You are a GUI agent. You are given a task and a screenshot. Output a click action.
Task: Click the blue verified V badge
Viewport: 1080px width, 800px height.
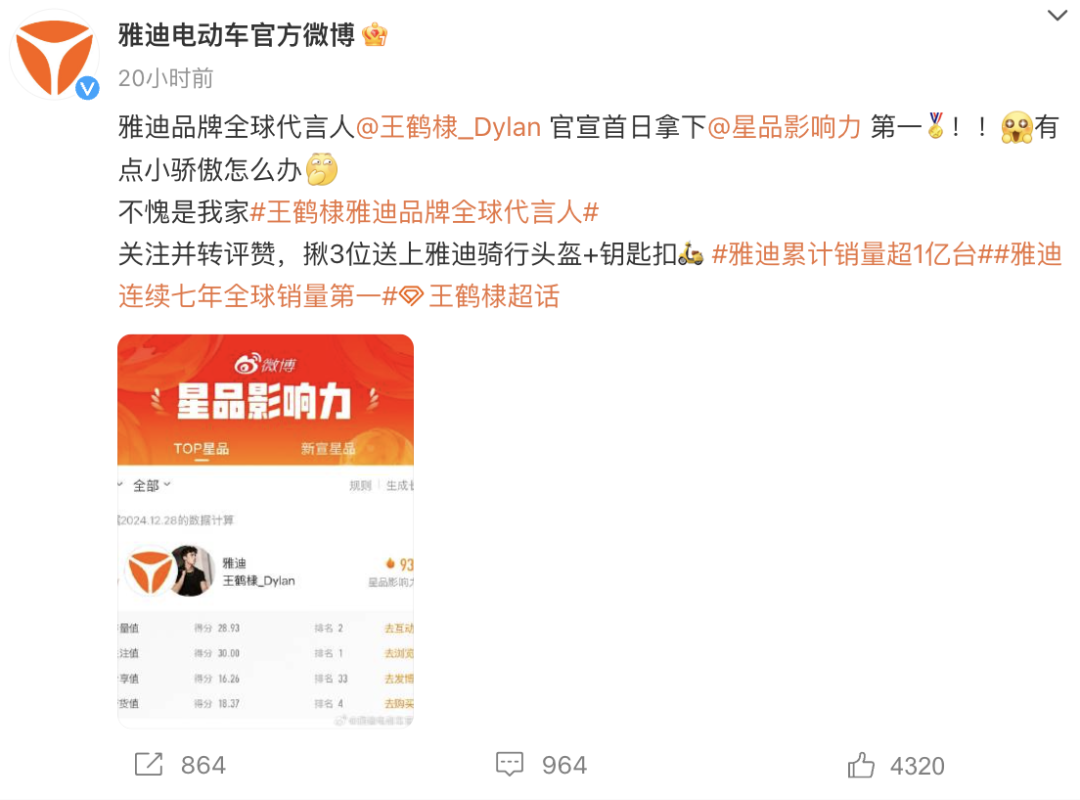pos(87,88)
